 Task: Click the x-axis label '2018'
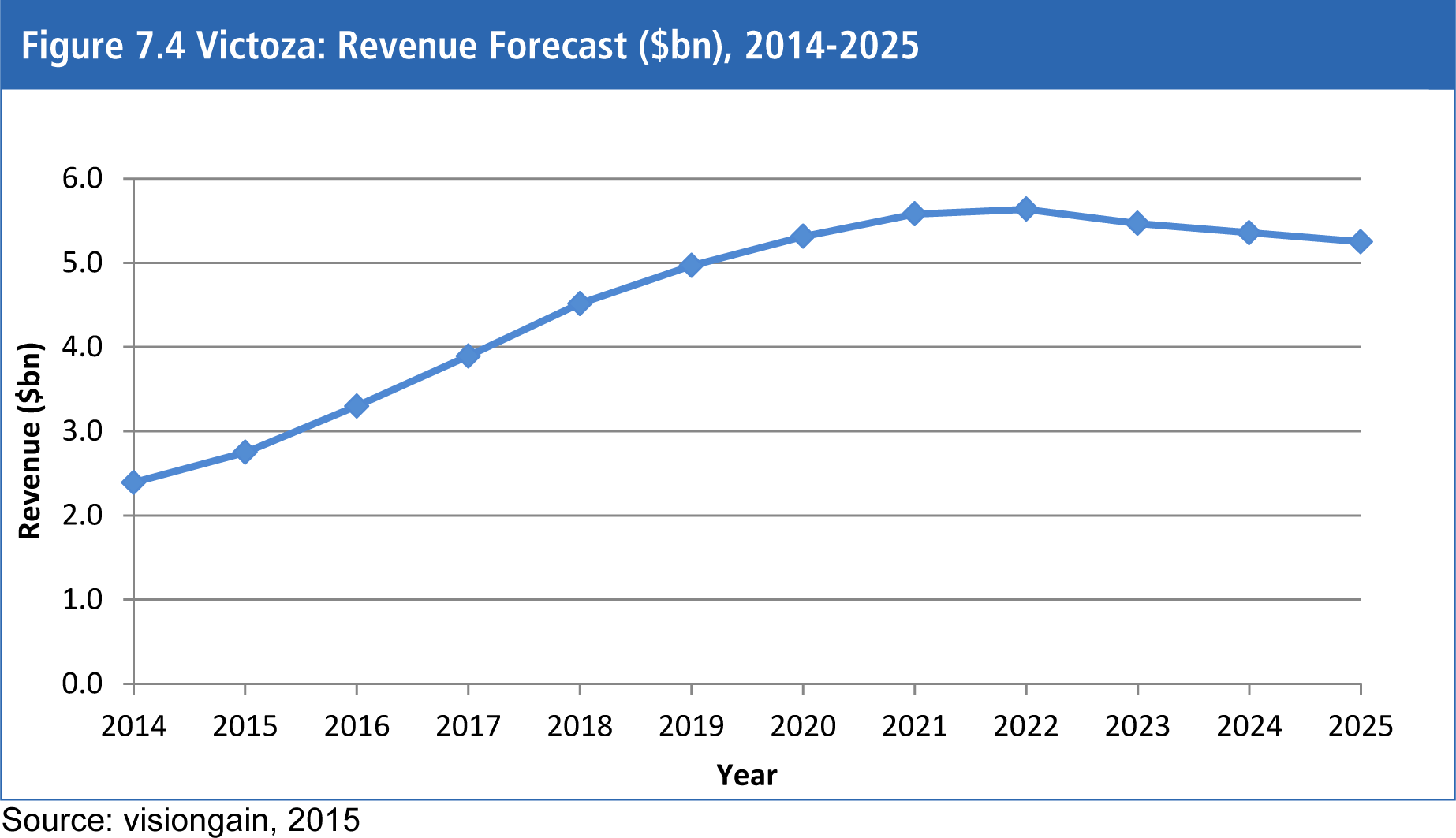click(580, 726)
